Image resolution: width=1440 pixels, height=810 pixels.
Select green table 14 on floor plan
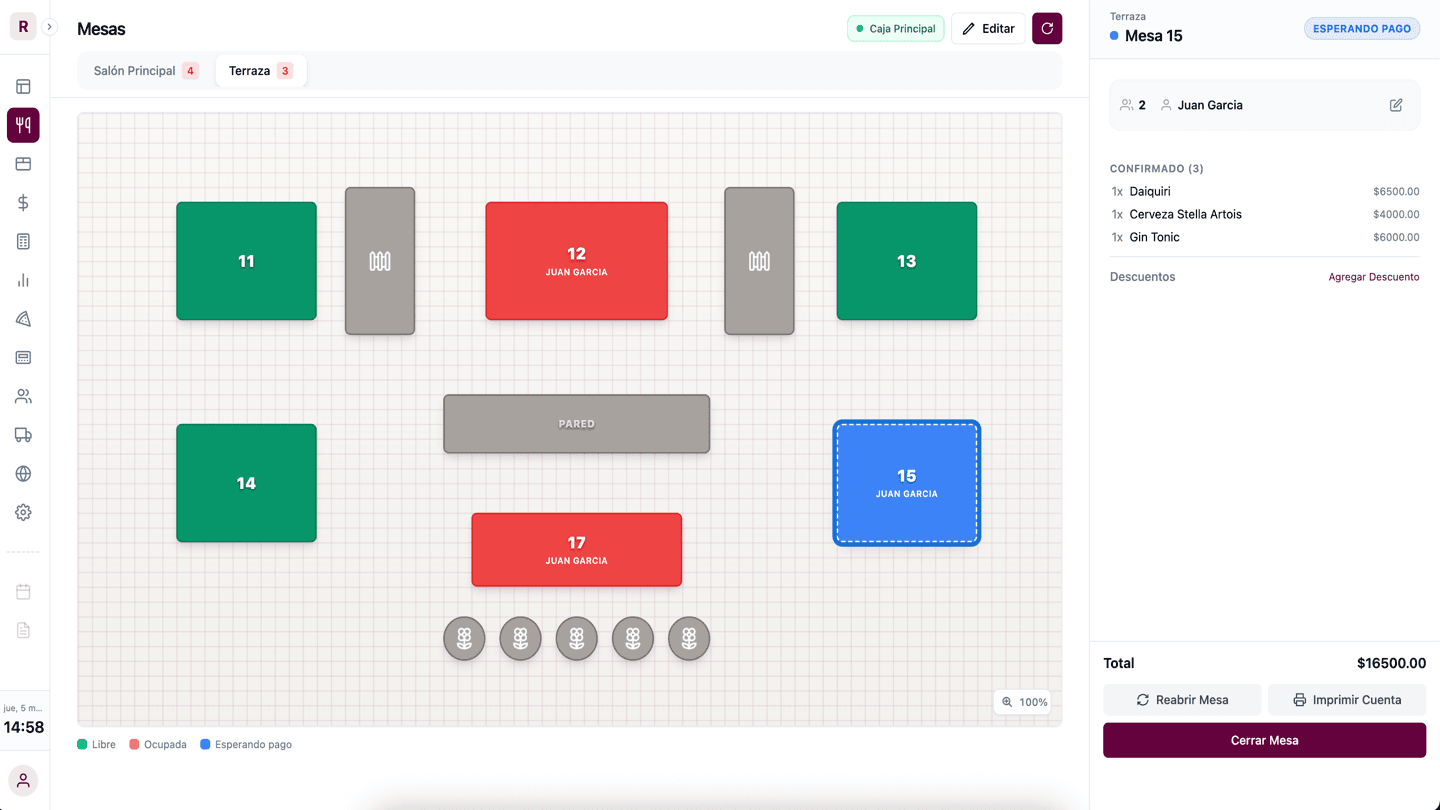pos(246,483)
